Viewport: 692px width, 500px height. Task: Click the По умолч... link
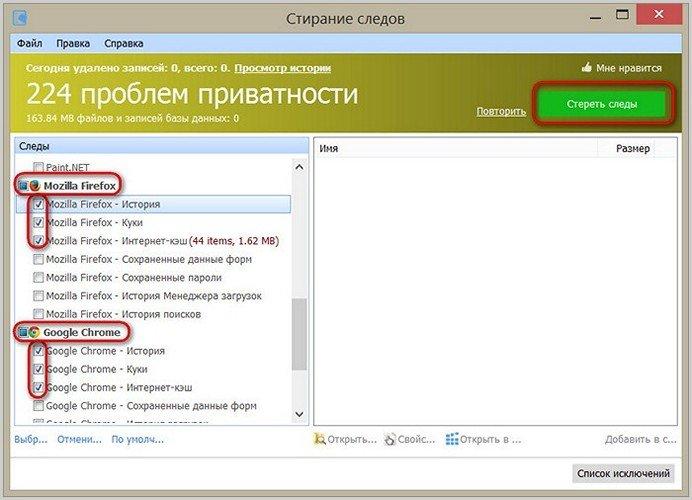137,440
